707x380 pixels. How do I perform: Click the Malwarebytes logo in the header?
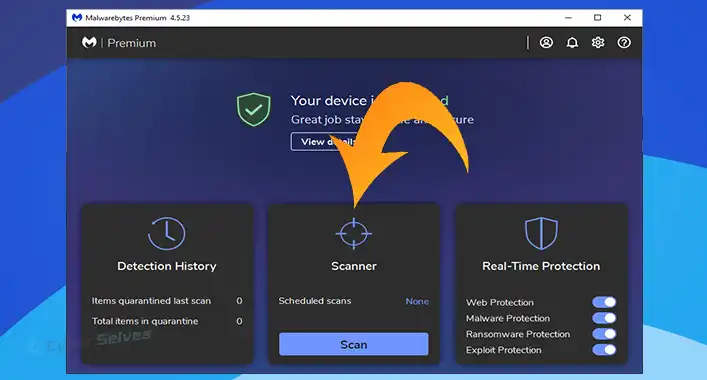click(89, 43)
